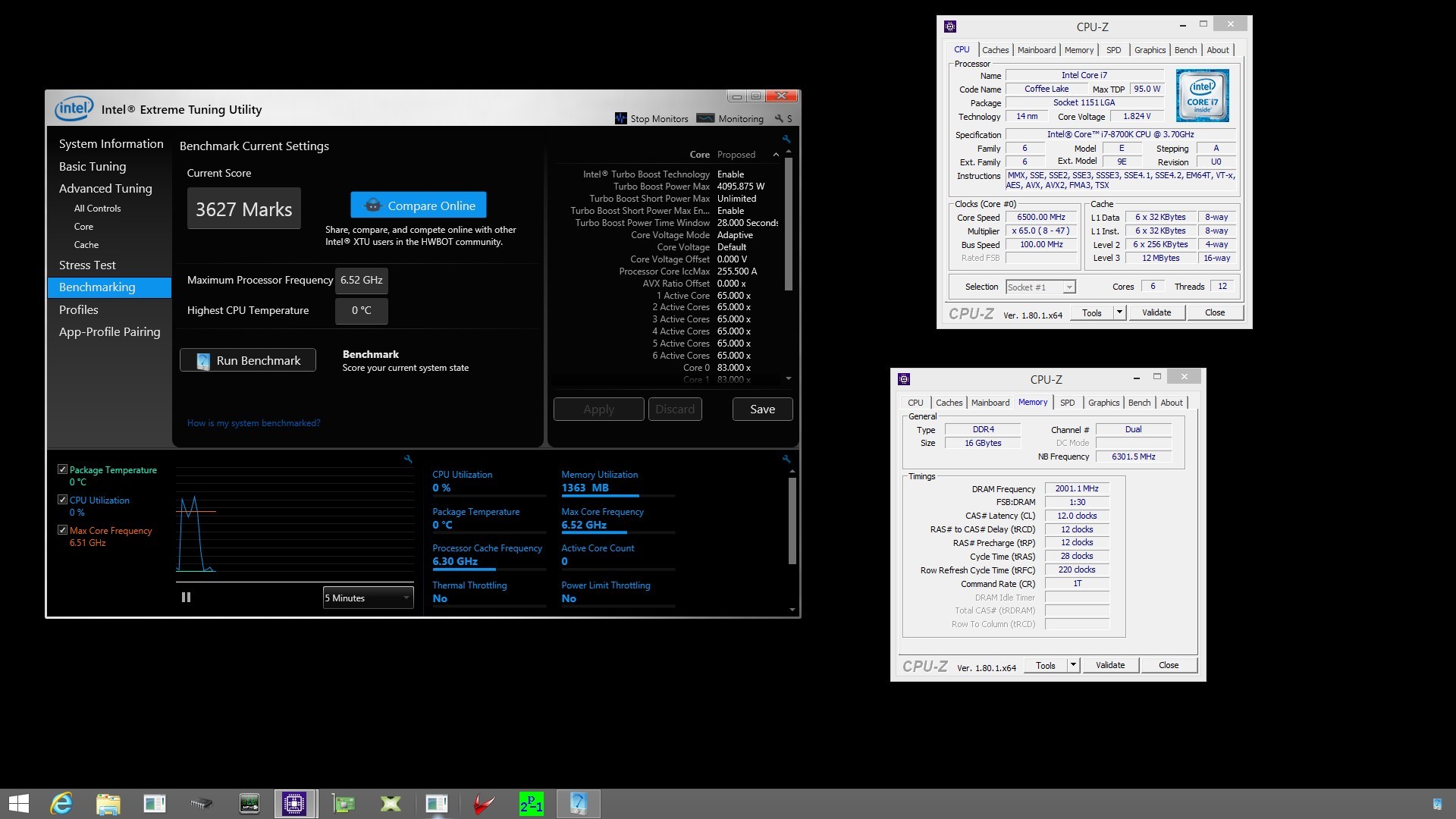Image resolution: width=1456 pixels, height=819 pixels.
Task: Click the robot icon on Compare Online
Action: pyautogui.click(x=373, y=206)
